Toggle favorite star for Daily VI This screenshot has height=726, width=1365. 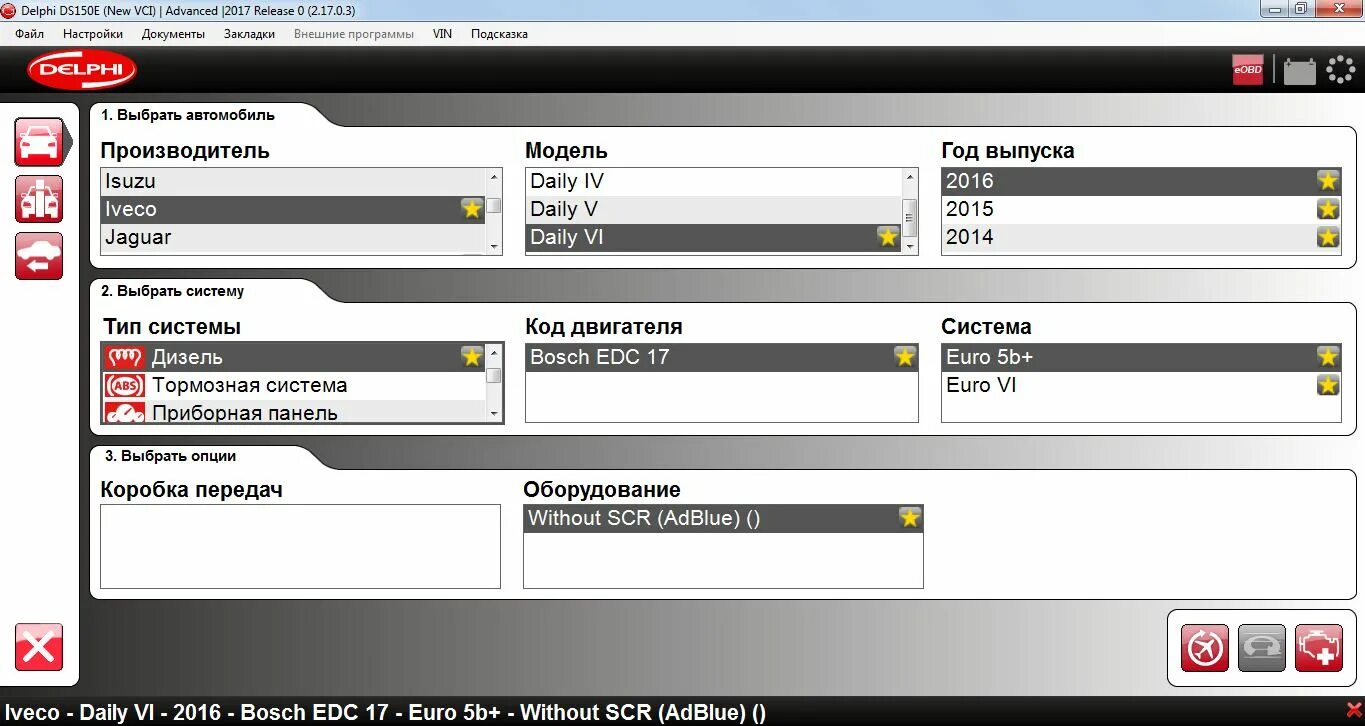(888, 237)
